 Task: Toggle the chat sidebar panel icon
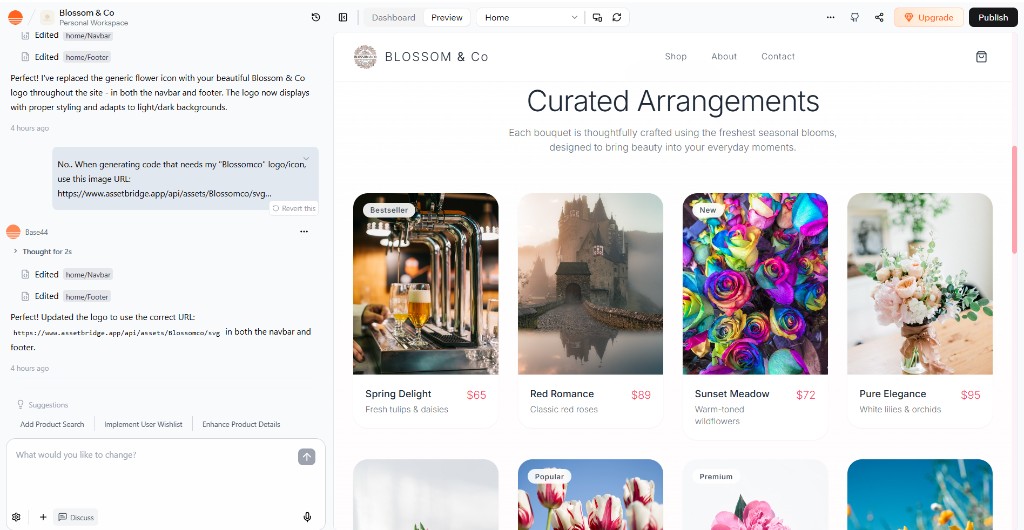tap(343, 18)
